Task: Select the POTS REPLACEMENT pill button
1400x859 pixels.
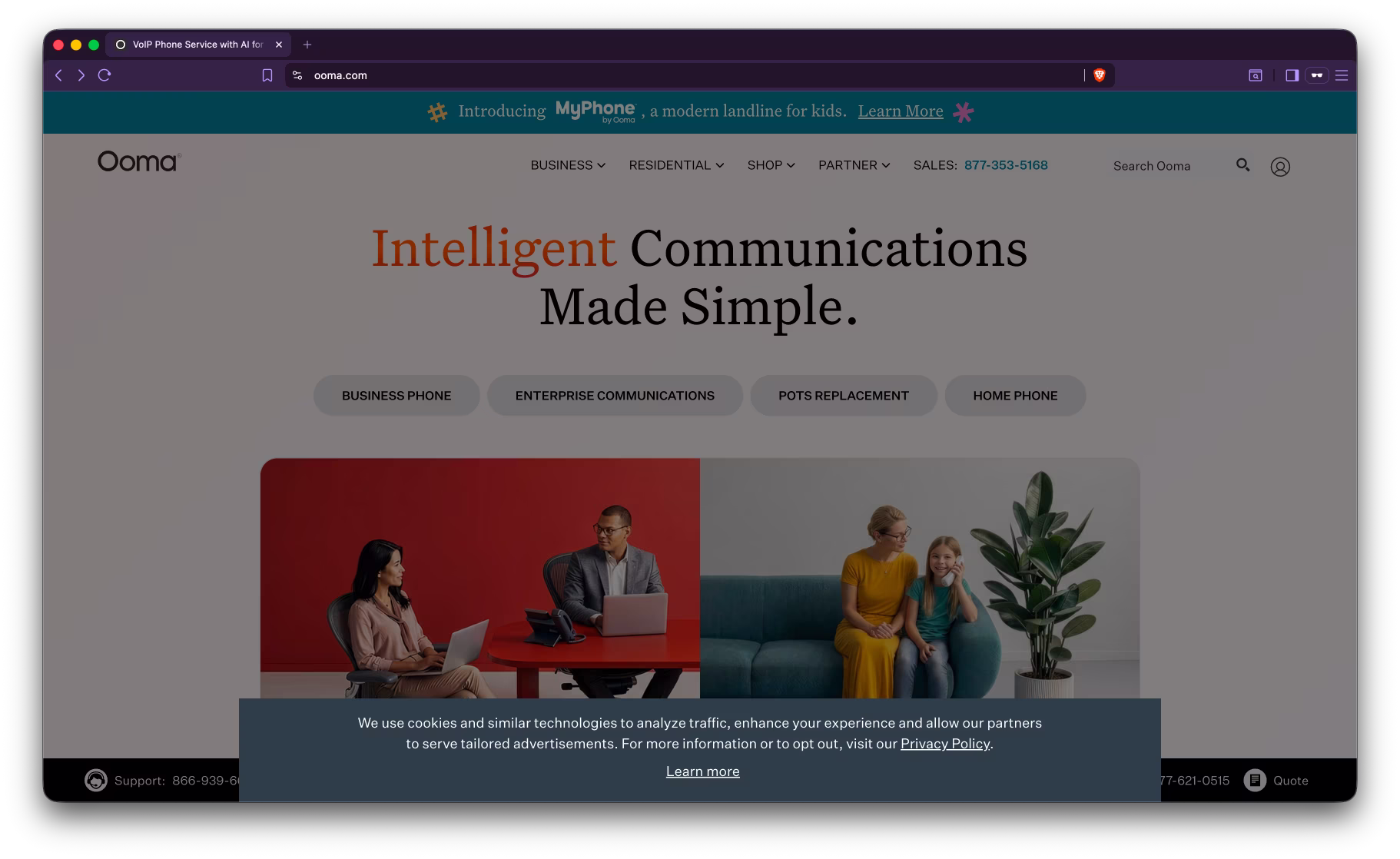Action: pos(844,396)
